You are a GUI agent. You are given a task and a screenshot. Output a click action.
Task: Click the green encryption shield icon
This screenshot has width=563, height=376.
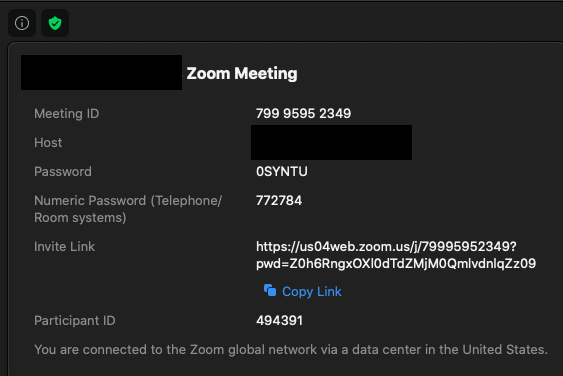click(x=55, y=23)
